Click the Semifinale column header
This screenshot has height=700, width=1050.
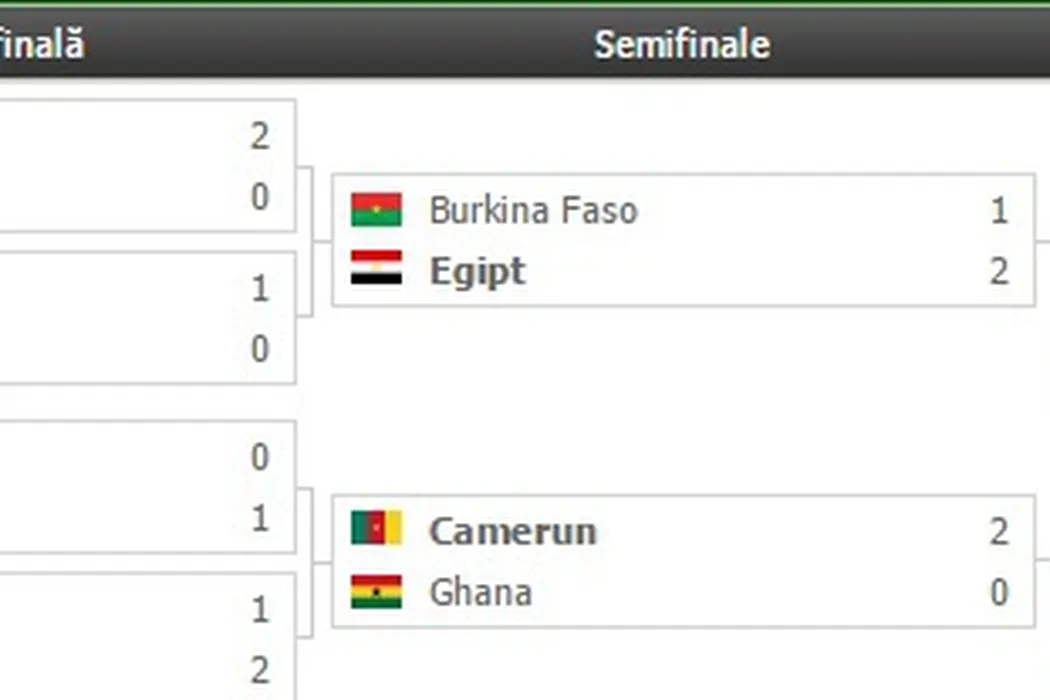coord(682,44)
